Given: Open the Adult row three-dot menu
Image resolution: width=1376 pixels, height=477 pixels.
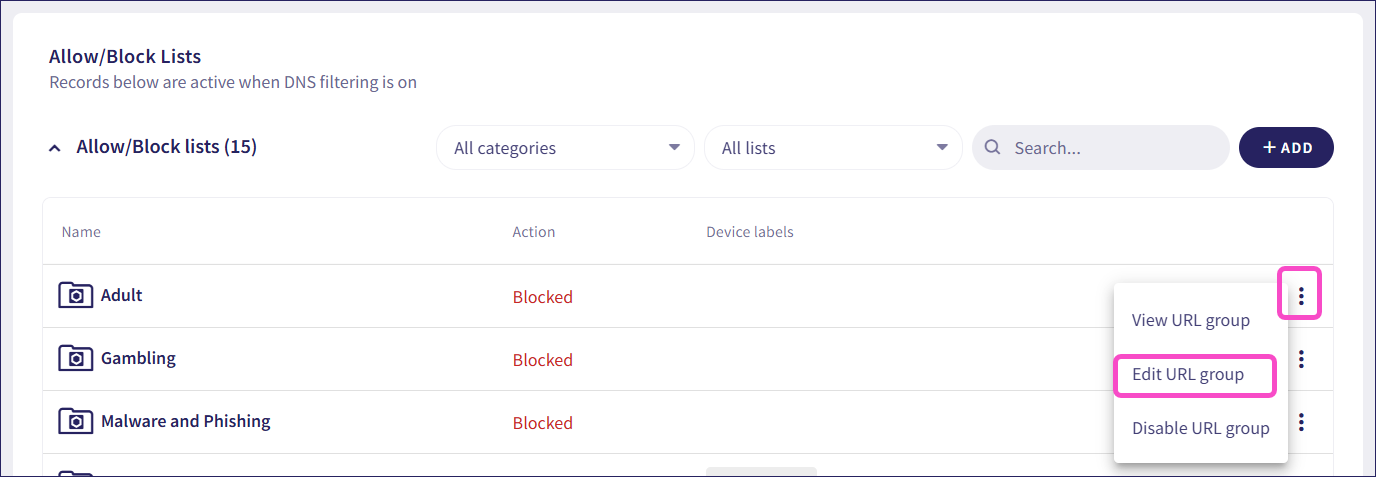Looking at the screenshot, I should click(x=1300, y=296).
